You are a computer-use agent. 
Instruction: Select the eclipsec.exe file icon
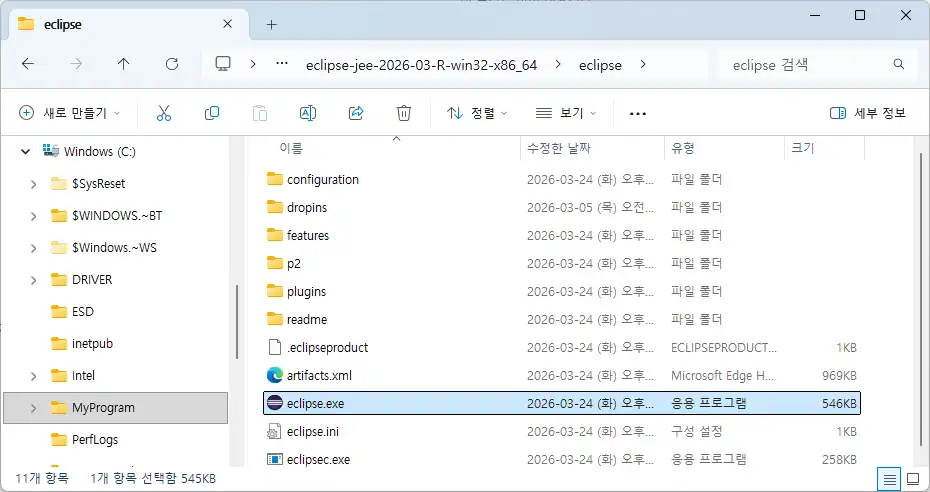275,459
